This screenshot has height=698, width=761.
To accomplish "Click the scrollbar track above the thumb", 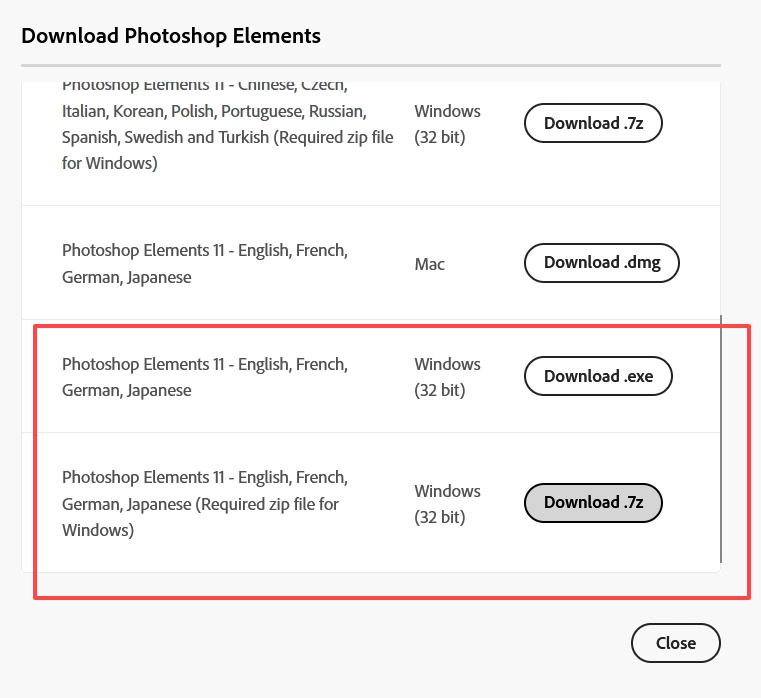I will pos(721,198).
